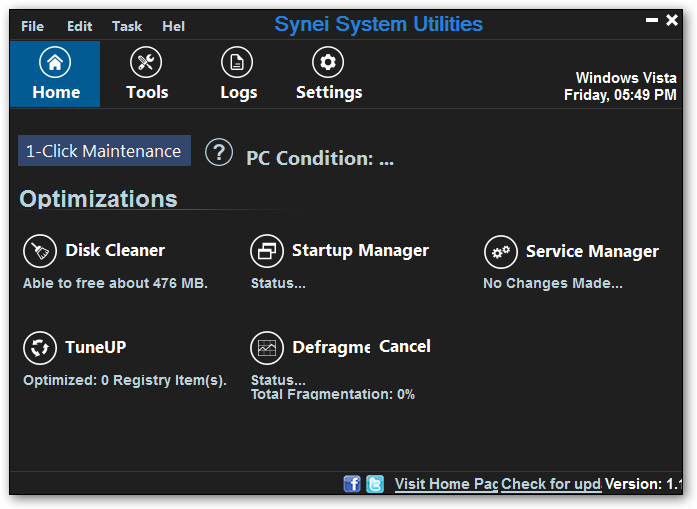Image resolution: width=697 pixels, height=509 pixels.
Task: Click the Disk Cleaner broom icon
Action: (40, 251)
